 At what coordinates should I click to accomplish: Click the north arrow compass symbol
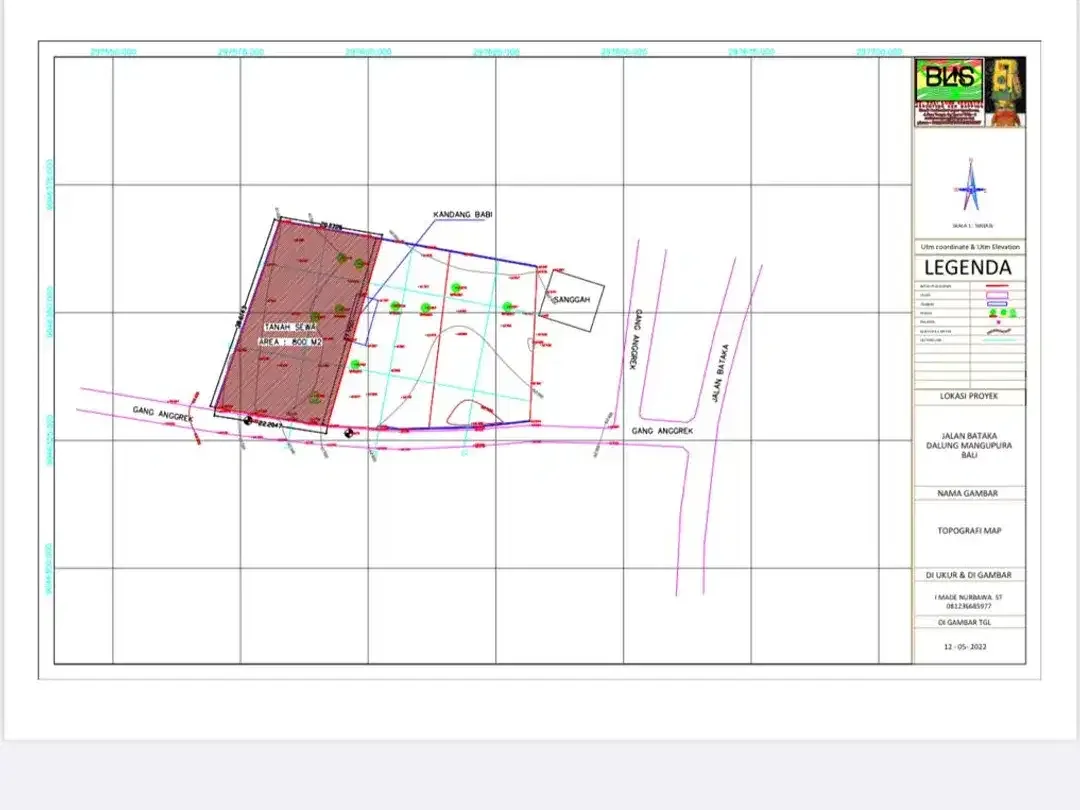tap(970, 185)
